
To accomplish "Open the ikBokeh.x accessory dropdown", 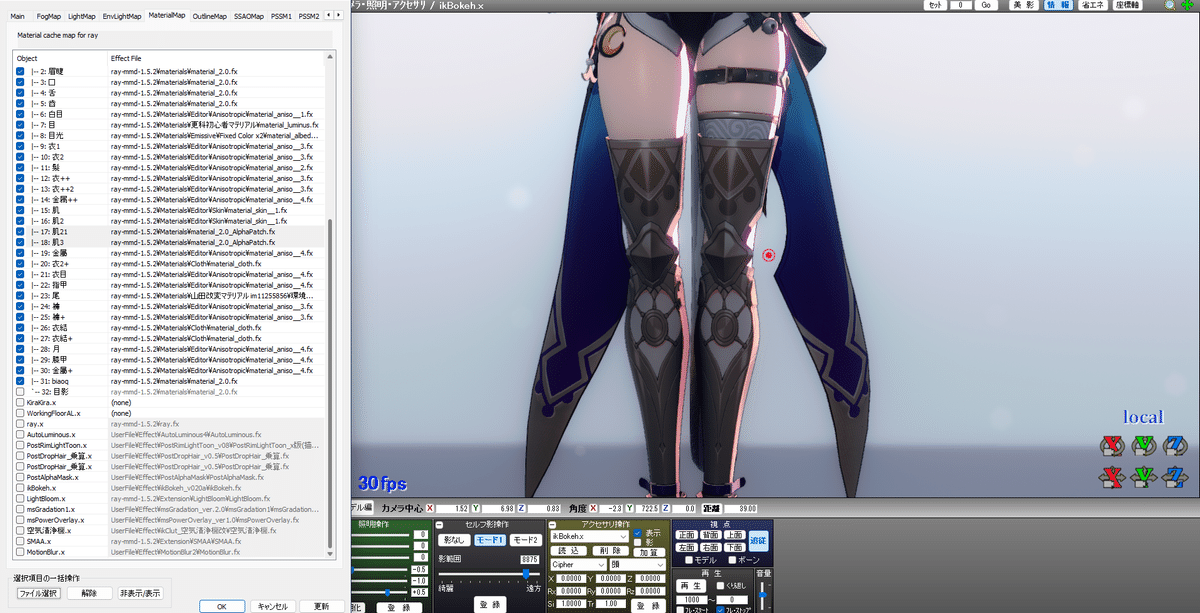I will point(623,536).
